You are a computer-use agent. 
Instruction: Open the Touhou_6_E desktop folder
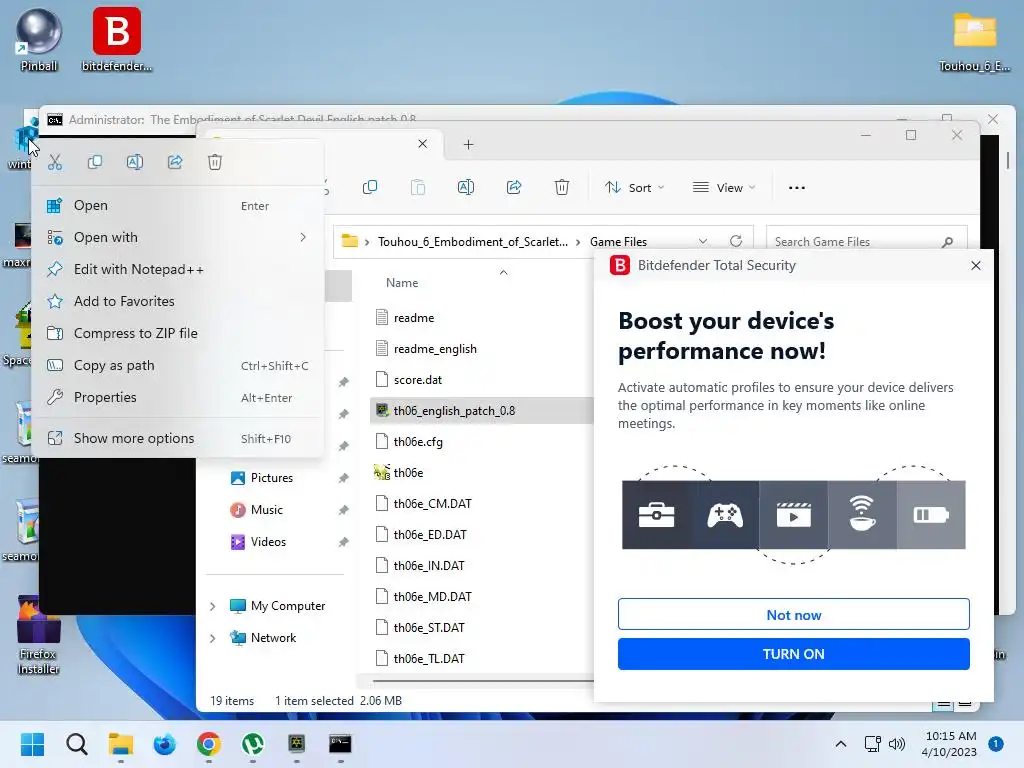point(974,42)
